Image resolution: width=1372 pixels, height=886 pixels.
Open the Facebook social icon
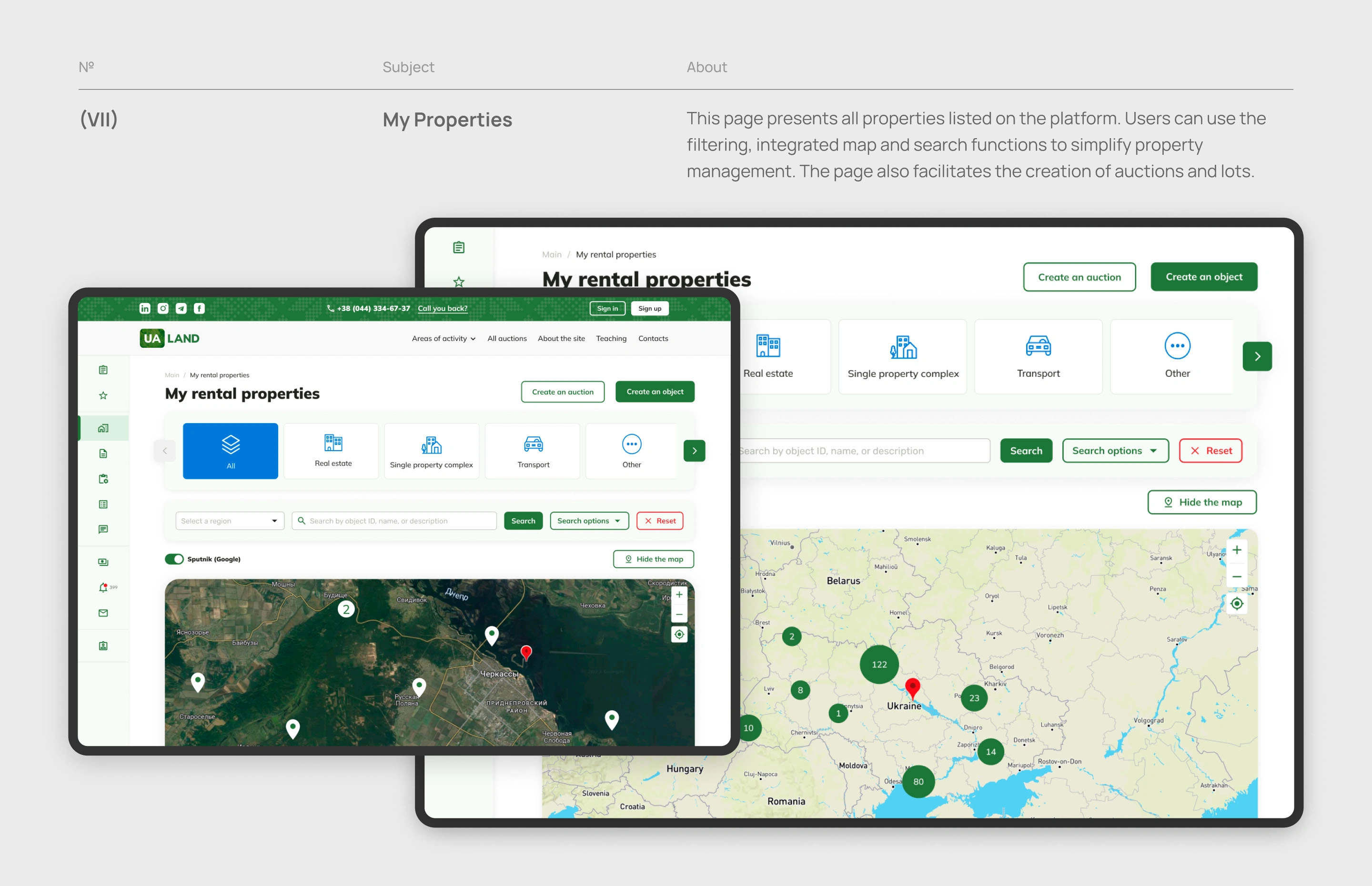[200, 308]
